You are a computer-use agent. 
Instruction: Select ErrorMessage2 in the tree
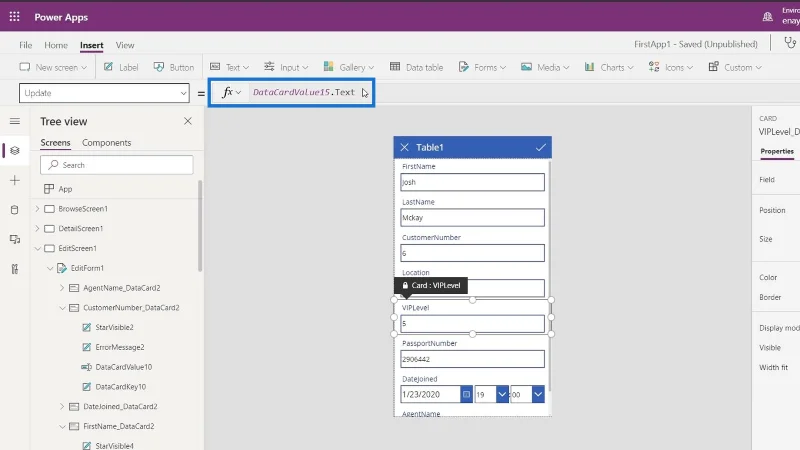point(120,347)
